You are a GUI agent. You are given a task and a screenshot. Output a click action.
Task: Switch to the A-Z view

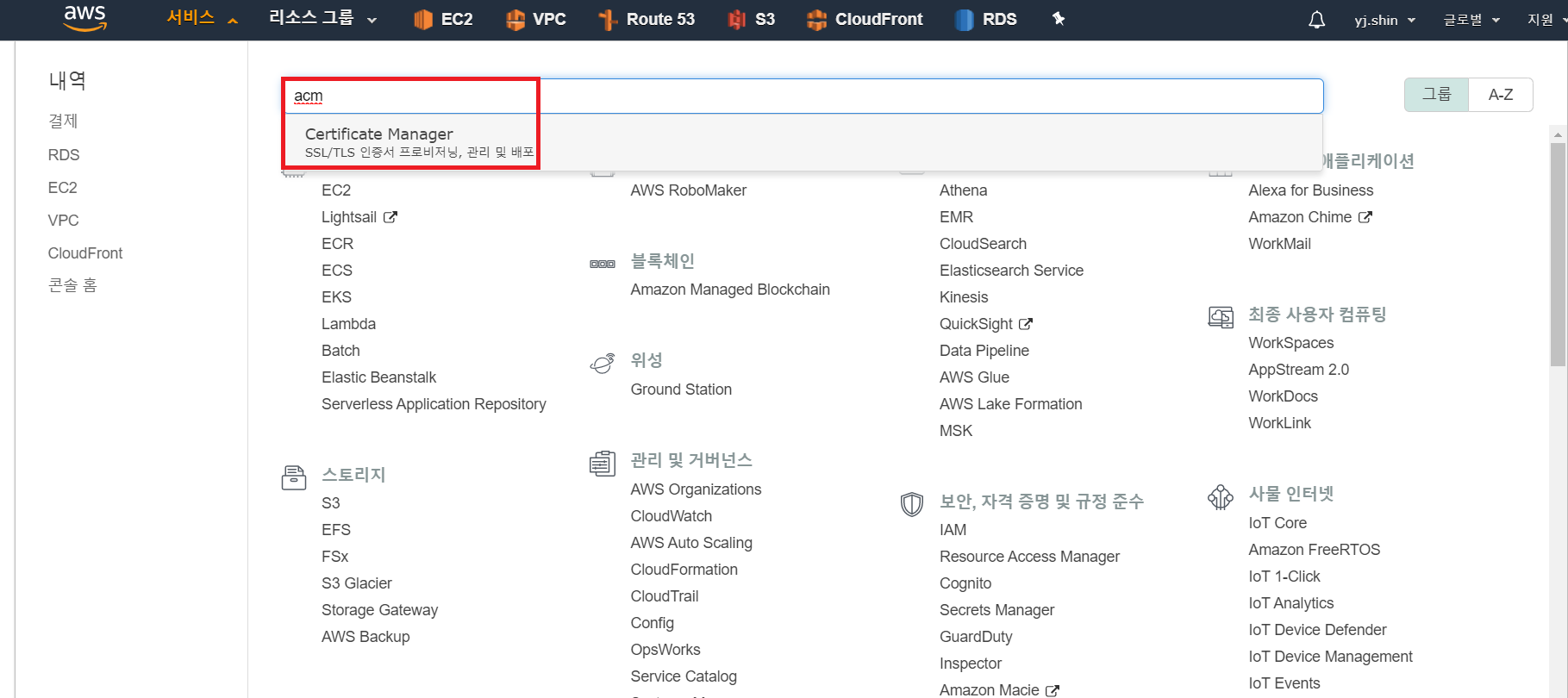[1501, 95]
